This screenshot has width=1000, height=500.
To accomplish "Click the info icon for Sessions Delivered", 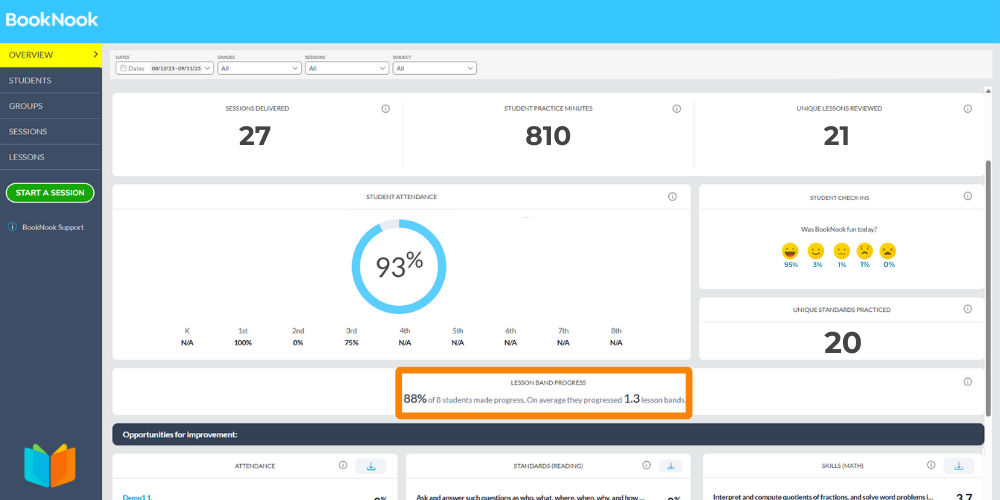I will tap(385, 109).
